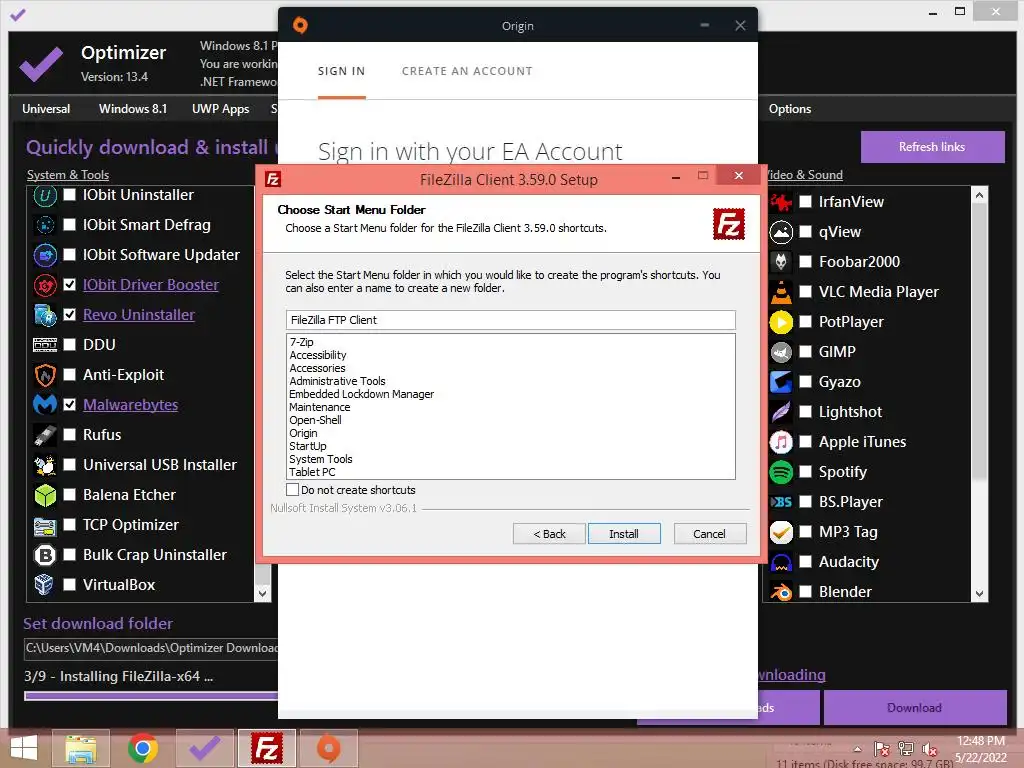Click the Spotify green logo icon
Viewport: 1024px width, 768px height.
click(781, 472)
